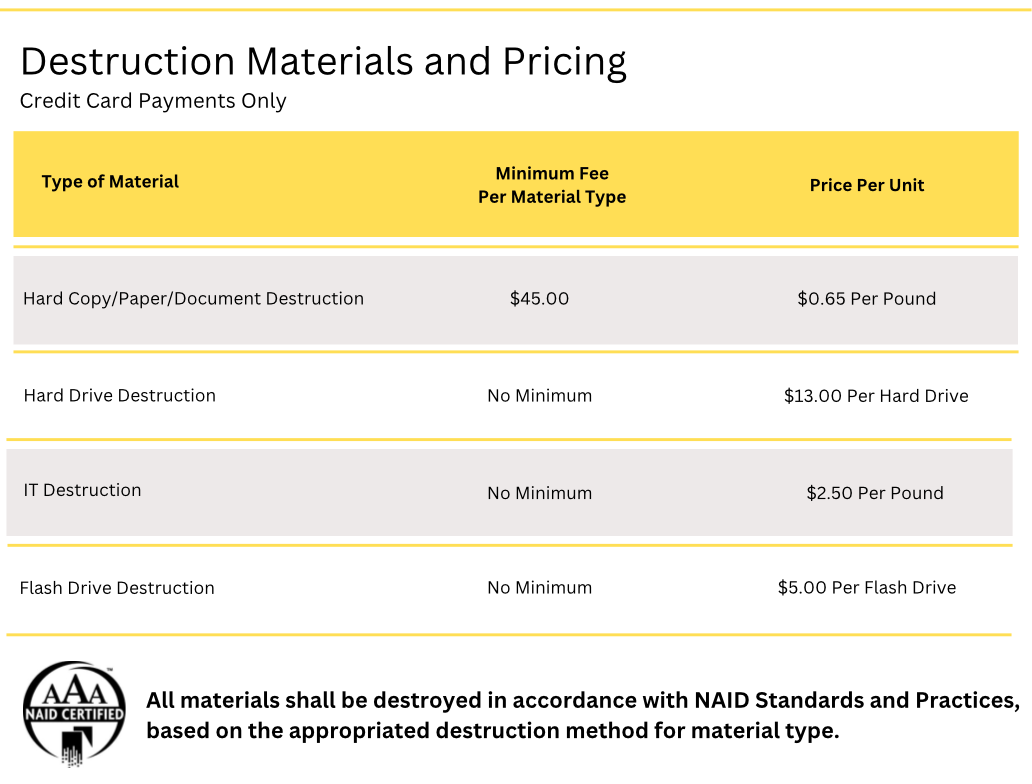This screenshot has height=784, width=1032.
Task: Select the "Flash Drive Destruction" row label
Action: (117, 588)
